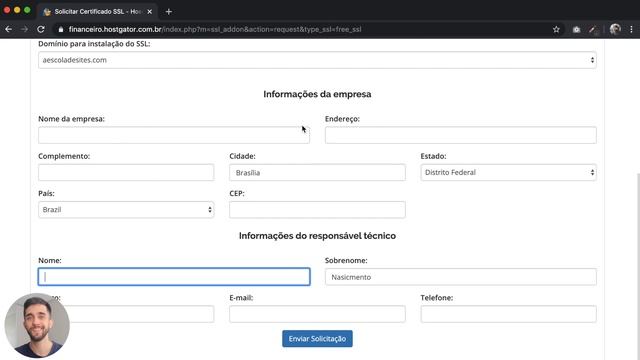The width and height of the screenshot is (640, 360).
Task: Go back with the browser back arrow
Action: (9, 29)
